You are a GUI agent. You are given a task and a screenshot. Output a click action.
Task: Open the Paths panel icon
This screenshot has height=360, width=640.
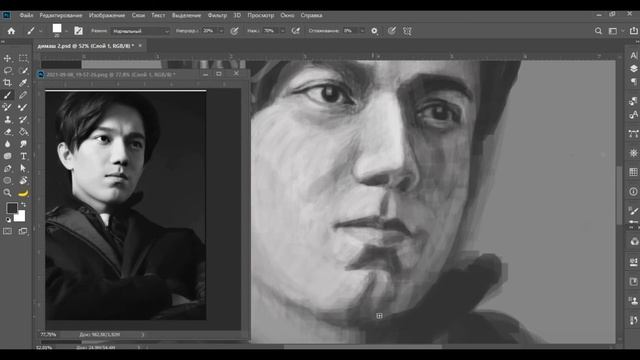point(633,133)
